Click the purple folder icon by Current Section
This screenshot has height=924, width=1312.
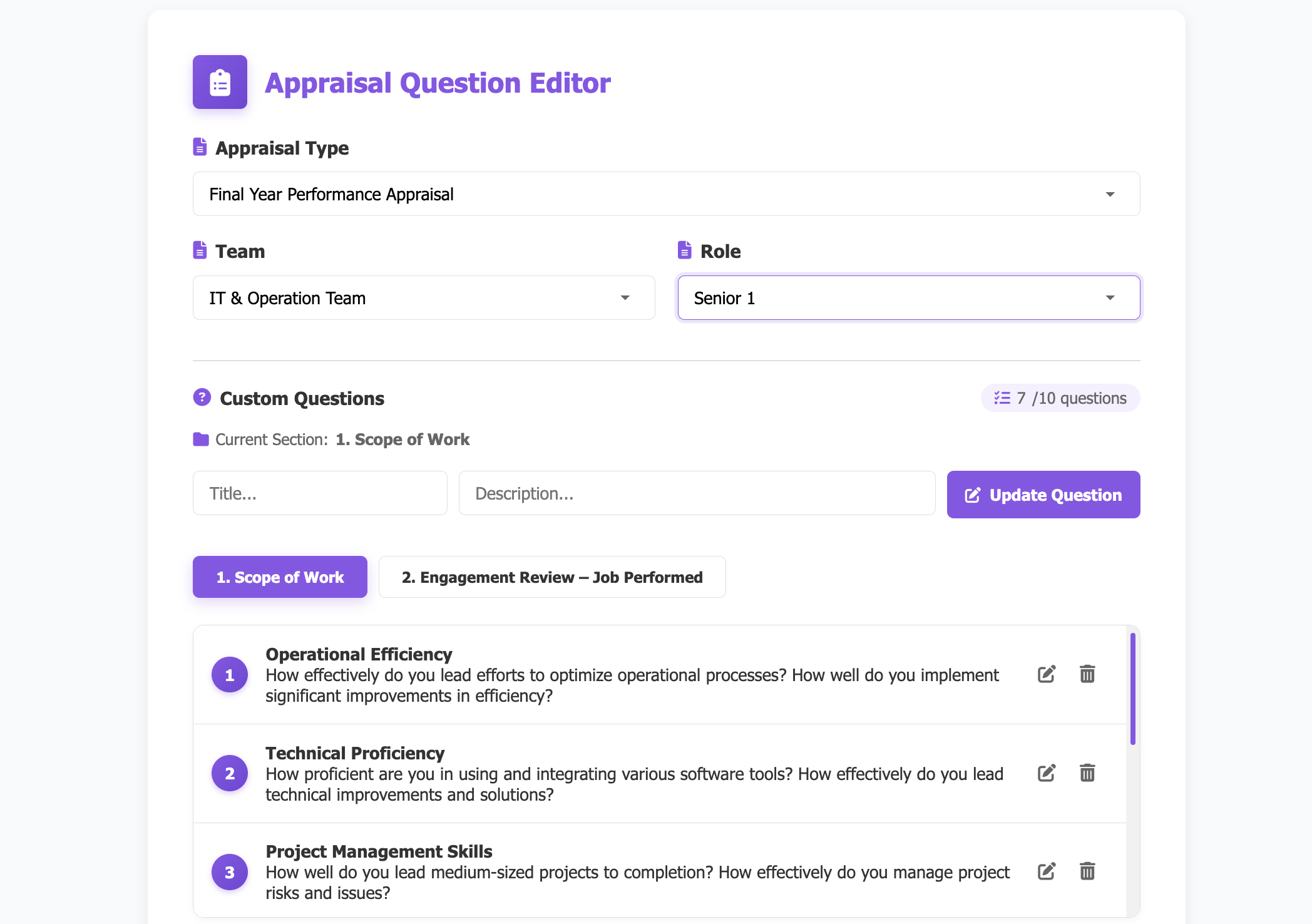click(201, 439)
